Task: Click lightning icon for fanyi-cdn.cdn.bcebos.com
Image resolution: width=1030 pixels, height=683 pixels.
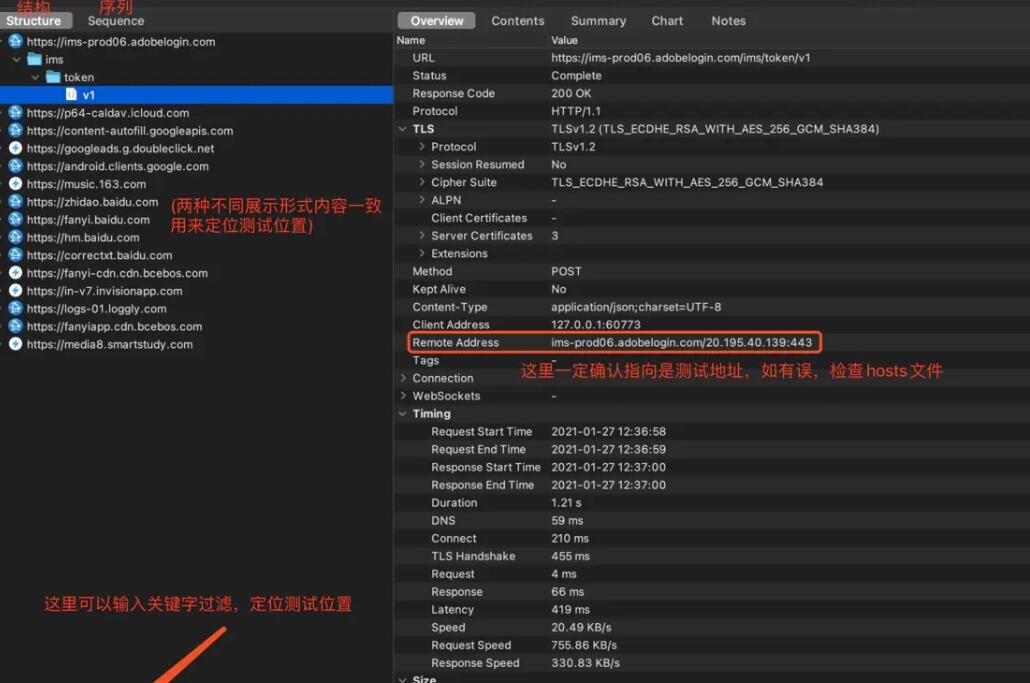Action: [16, 272]
